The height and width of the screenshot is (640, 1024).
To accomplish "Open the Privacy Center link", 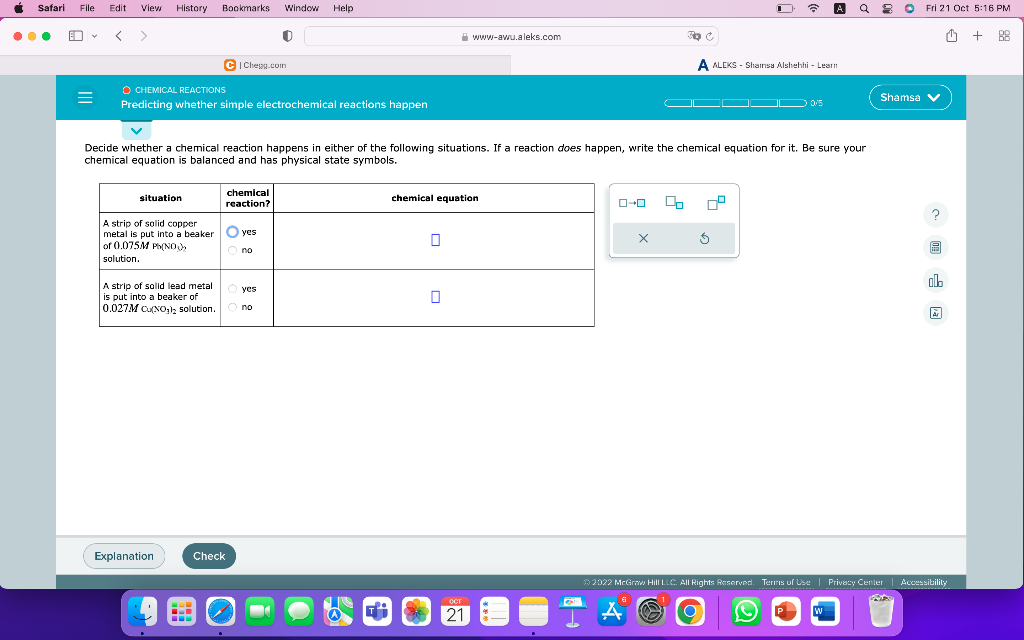I will [855, 582].
